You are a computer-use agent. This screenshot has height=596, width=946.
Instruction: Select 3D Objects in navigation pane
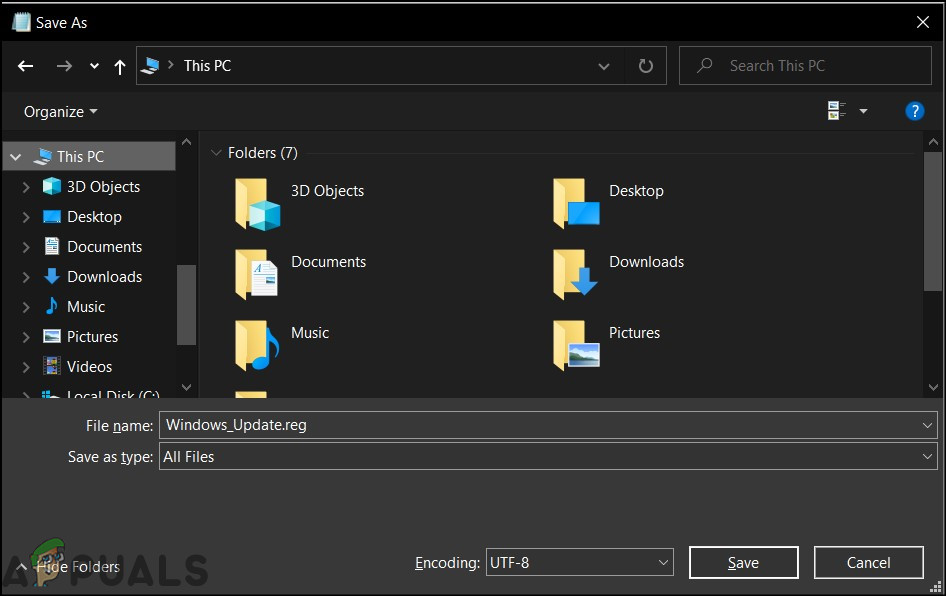91,187
